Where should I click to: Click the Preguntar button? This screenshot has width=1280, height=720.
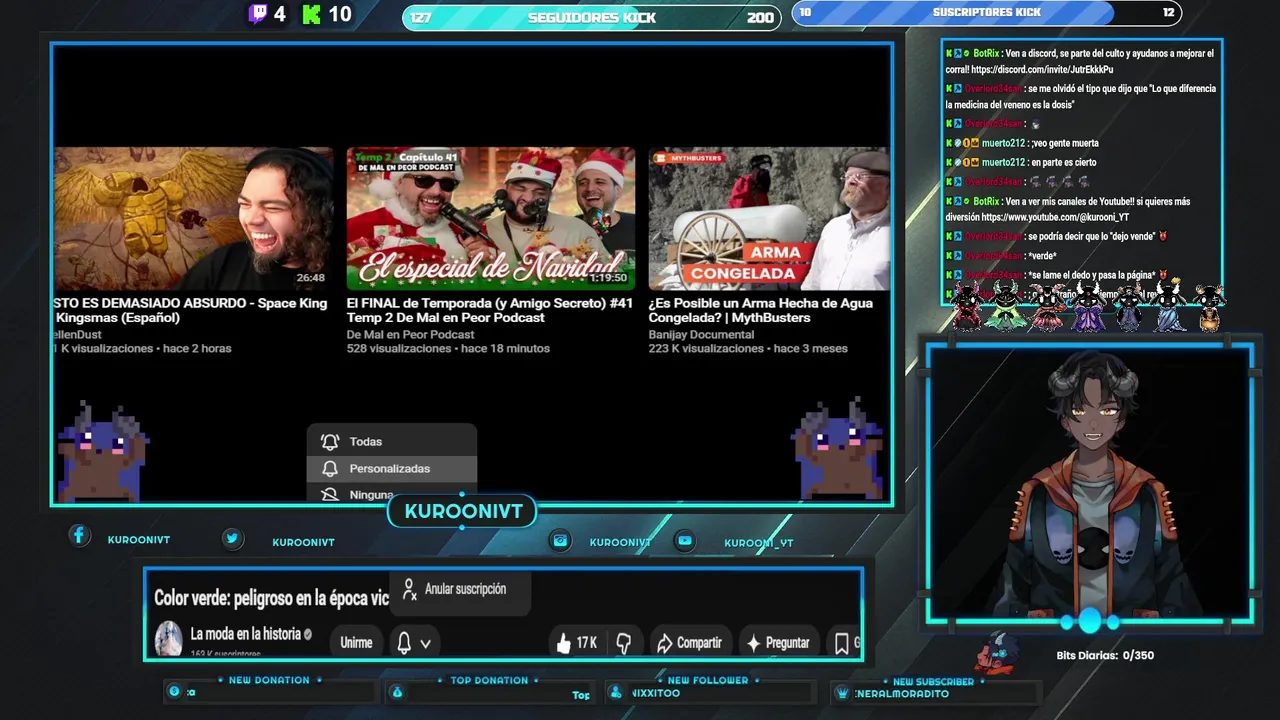point(777,643)
